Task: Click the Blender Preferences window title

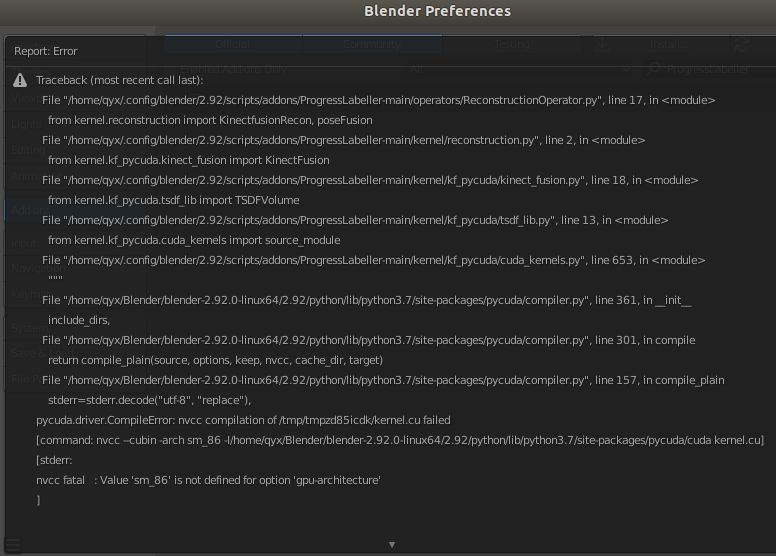Action: click(x=437, y=11)
